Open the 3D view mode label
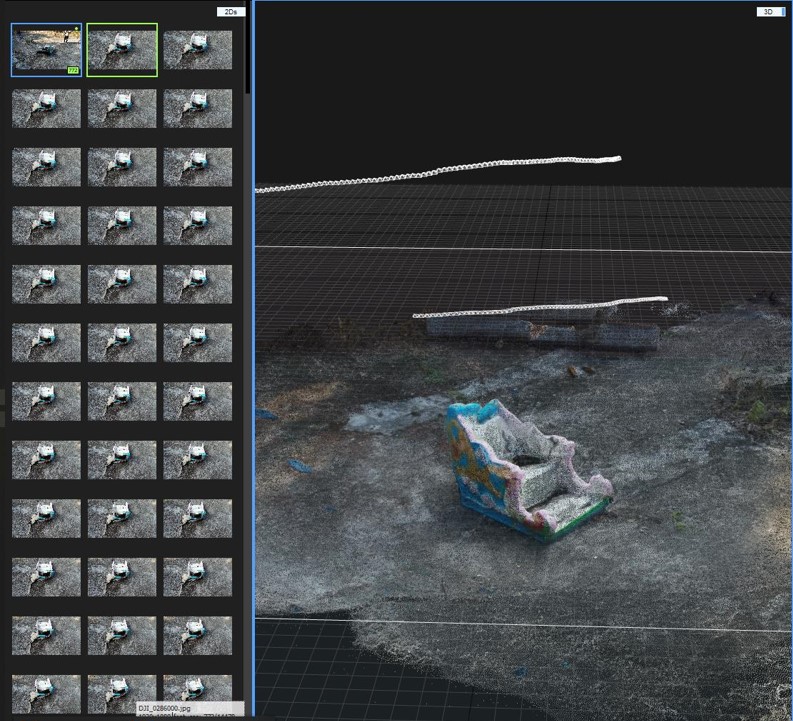Viewport: 793px width, 721px height. point(770,12)
